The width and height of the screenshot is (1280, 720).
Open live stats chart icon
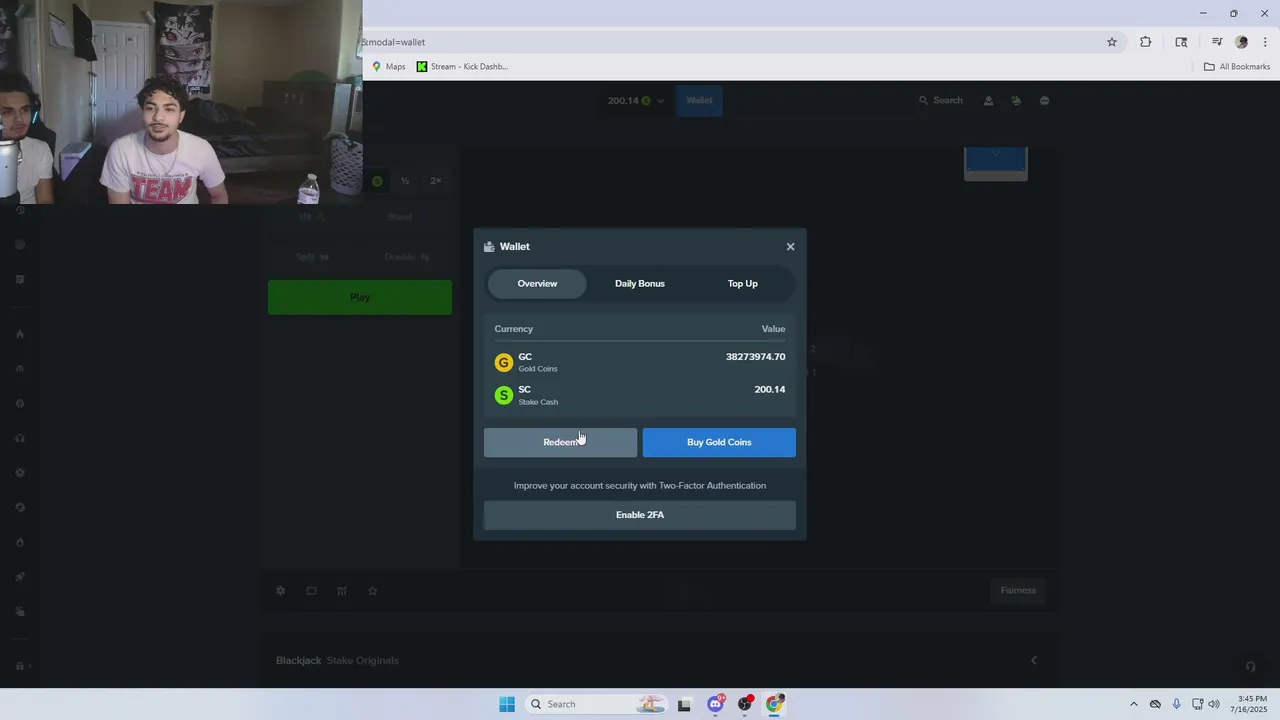(342, 591)
